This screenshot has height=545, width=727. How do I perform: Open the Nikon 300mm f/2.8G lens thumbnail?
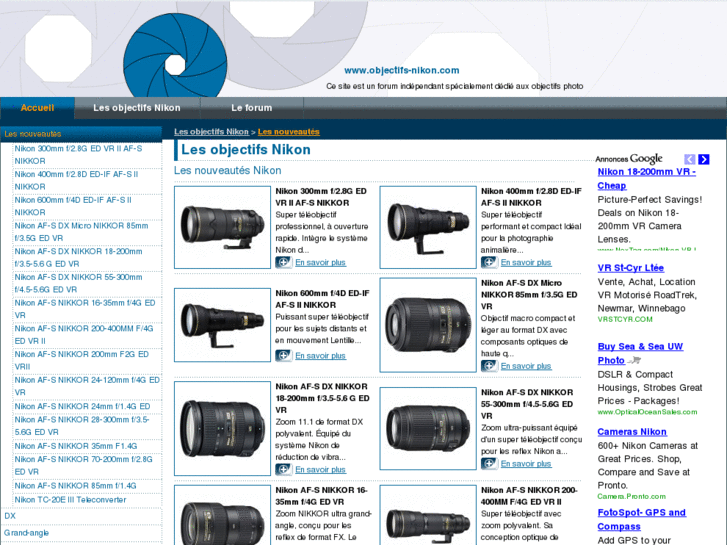pos(223,227)
